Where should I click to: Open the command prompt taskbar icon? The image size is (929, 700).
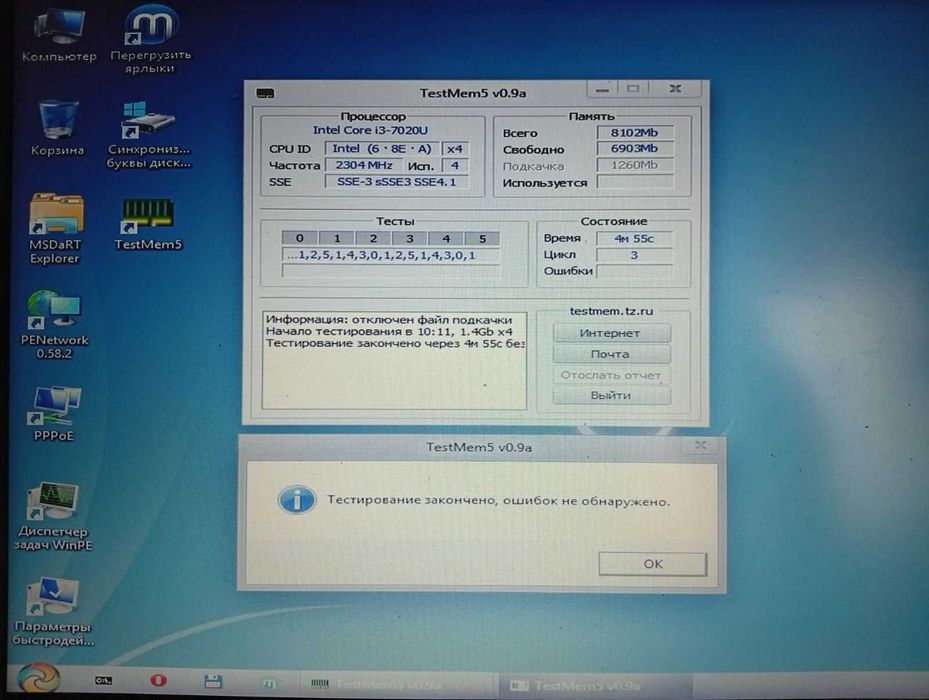coord(104,680)
